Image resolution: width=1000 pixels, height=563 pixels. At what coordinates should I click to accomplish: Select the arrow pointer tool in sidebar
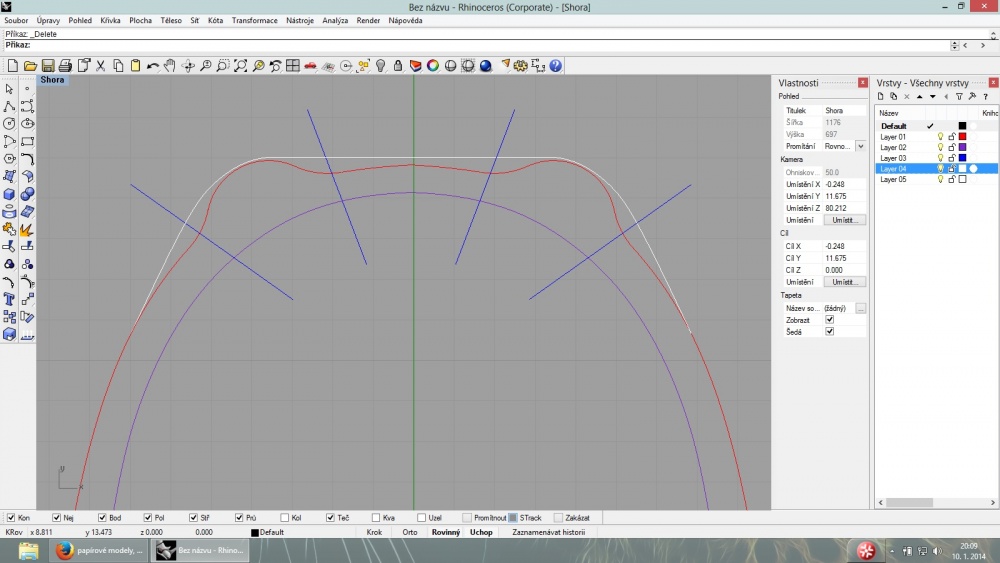(10, 89)
